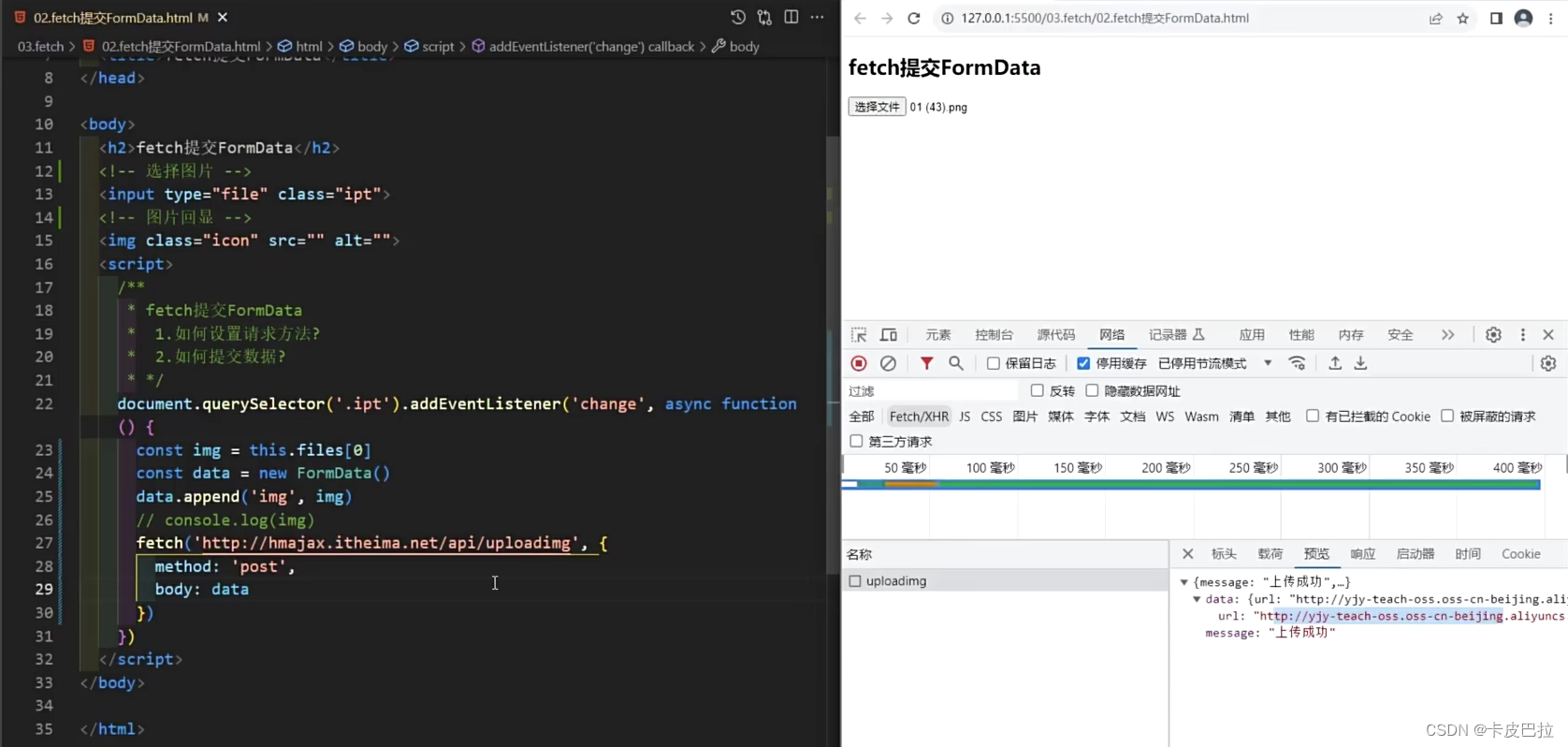Viewport: 1568px width, 747px height.
Task: Enable 隐藏数据网址 checkbox
Action: [x=1092, y=390]
